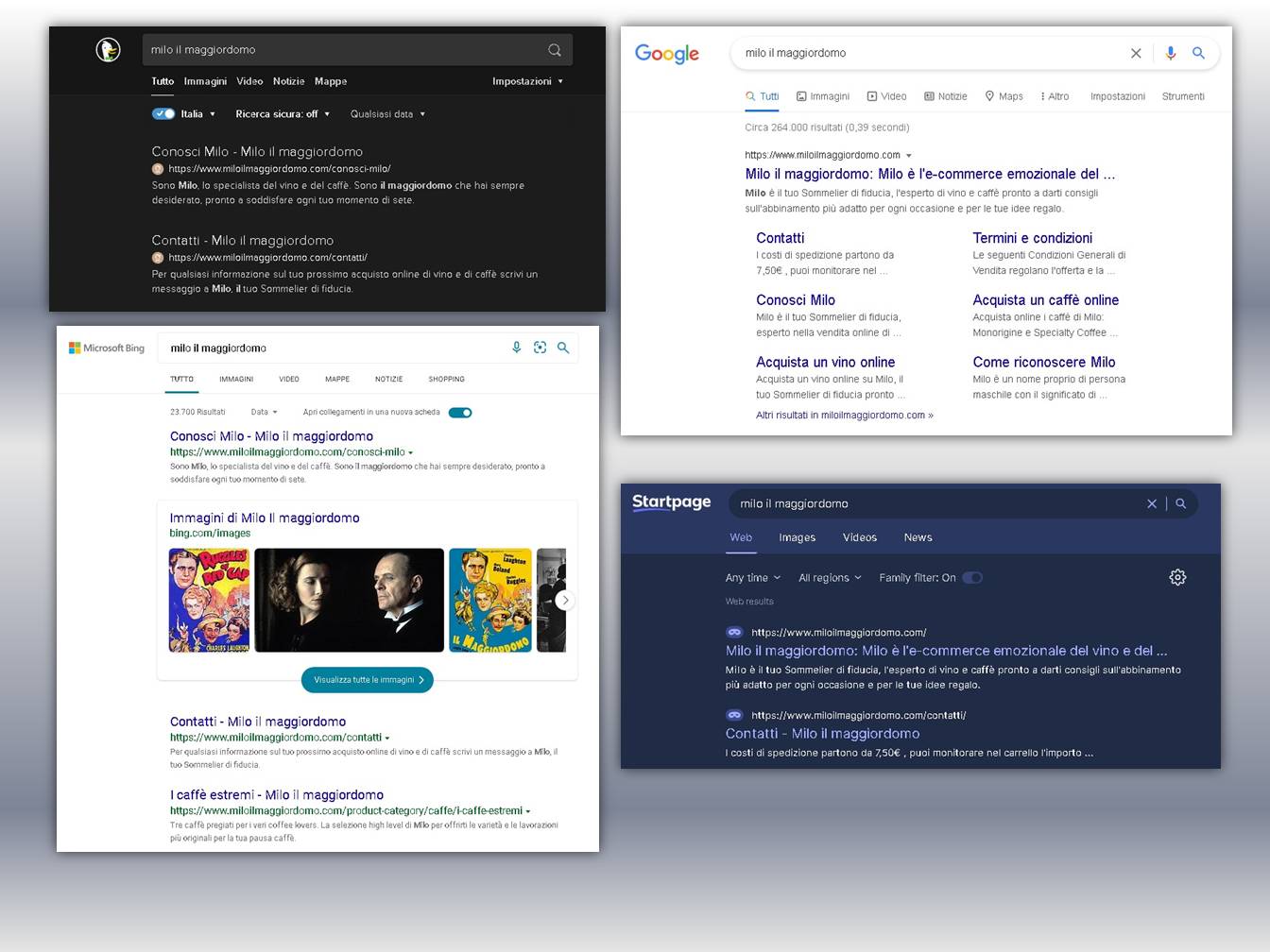Expand the DuckDuckGo Impostazioni dropdown
Screen dimensions: 1270x952
[527, 81]
